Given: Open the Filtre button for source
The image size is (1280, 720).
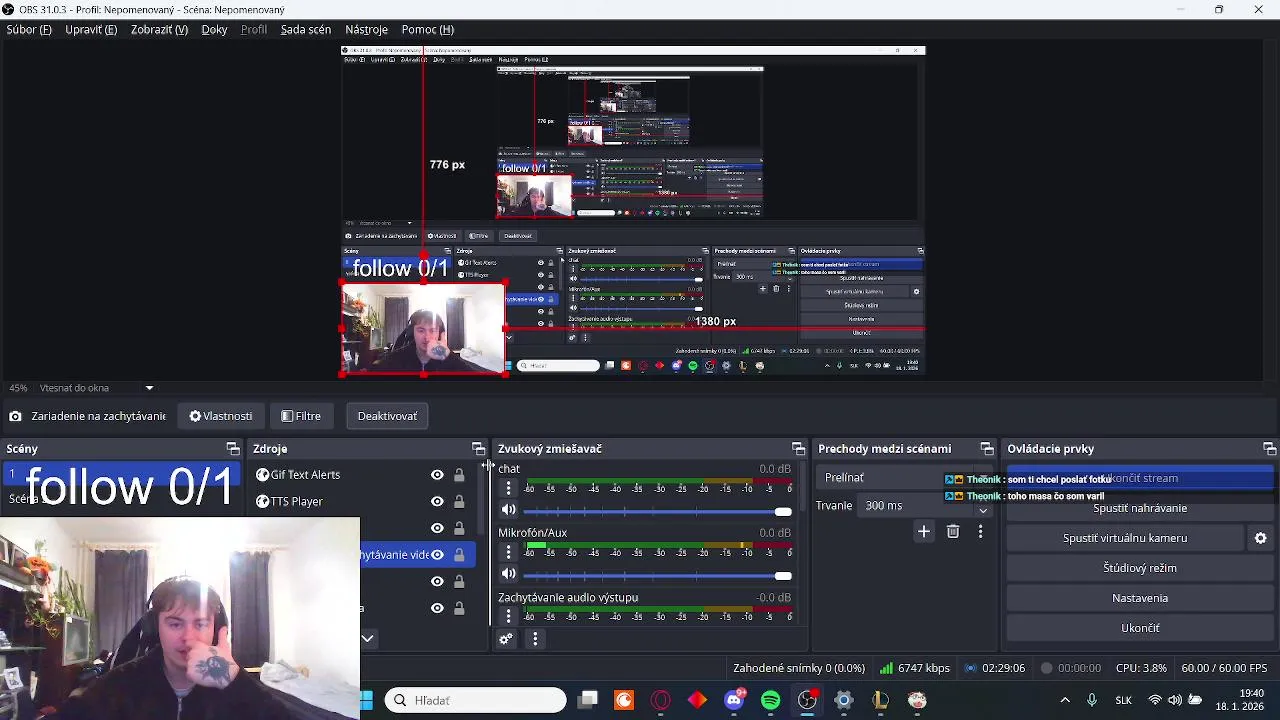Looking at the screenshot, I should [301, 416].
